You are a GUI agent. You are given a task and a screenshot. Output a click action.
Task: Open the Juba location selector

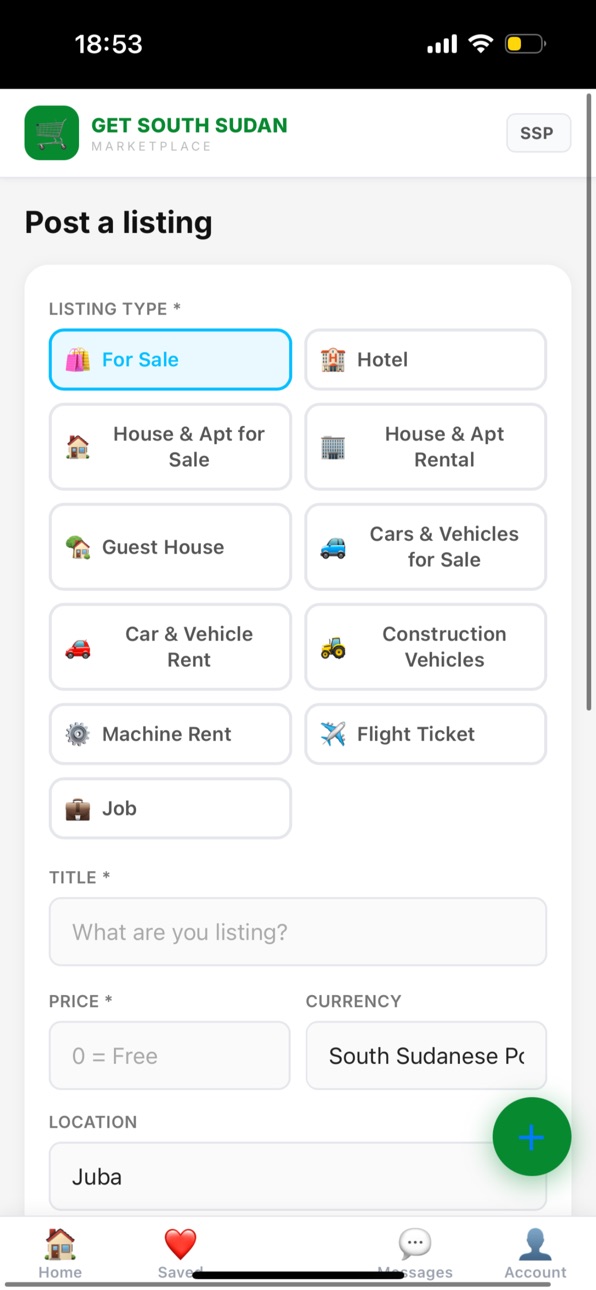click(298, 1176)
